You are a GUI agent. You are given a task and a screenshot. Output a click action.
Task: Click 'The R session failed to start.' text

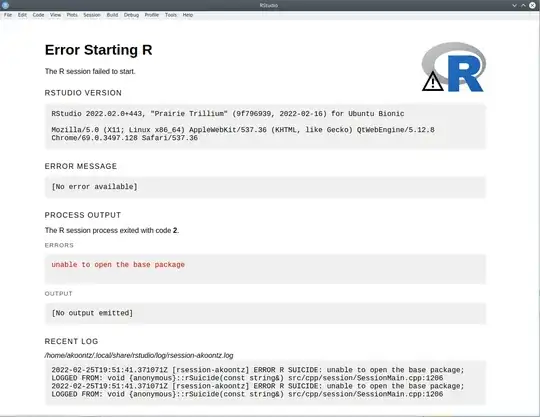click(90, 71)
